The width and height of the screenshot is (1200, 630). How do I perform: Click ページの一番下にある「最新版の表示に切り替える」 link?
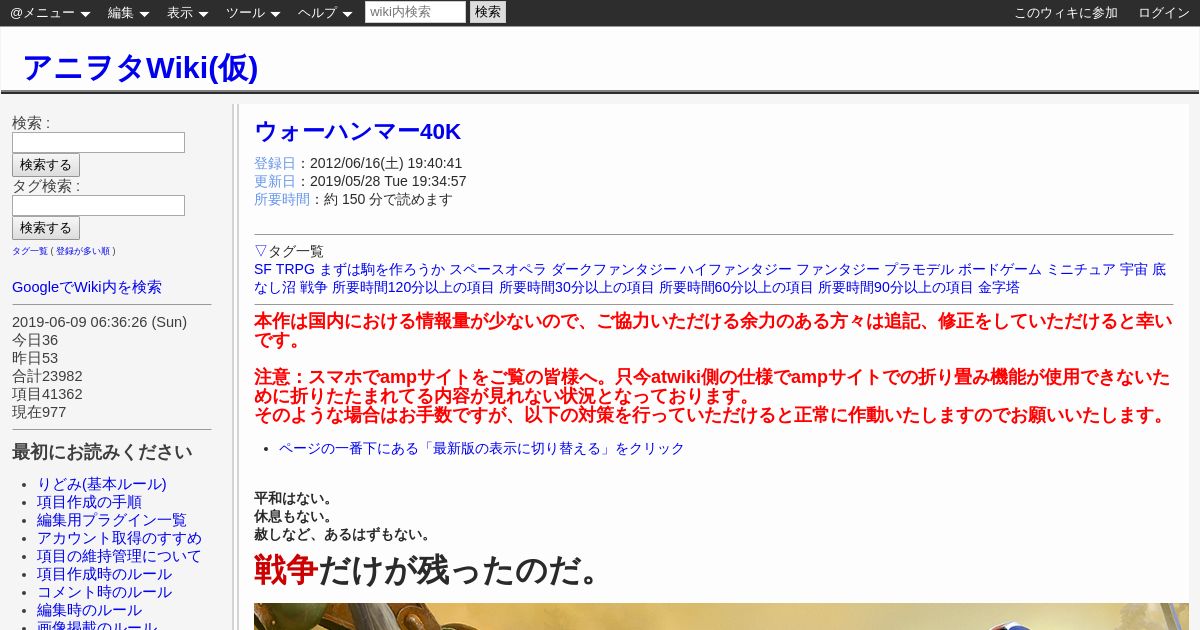[482, 448]
